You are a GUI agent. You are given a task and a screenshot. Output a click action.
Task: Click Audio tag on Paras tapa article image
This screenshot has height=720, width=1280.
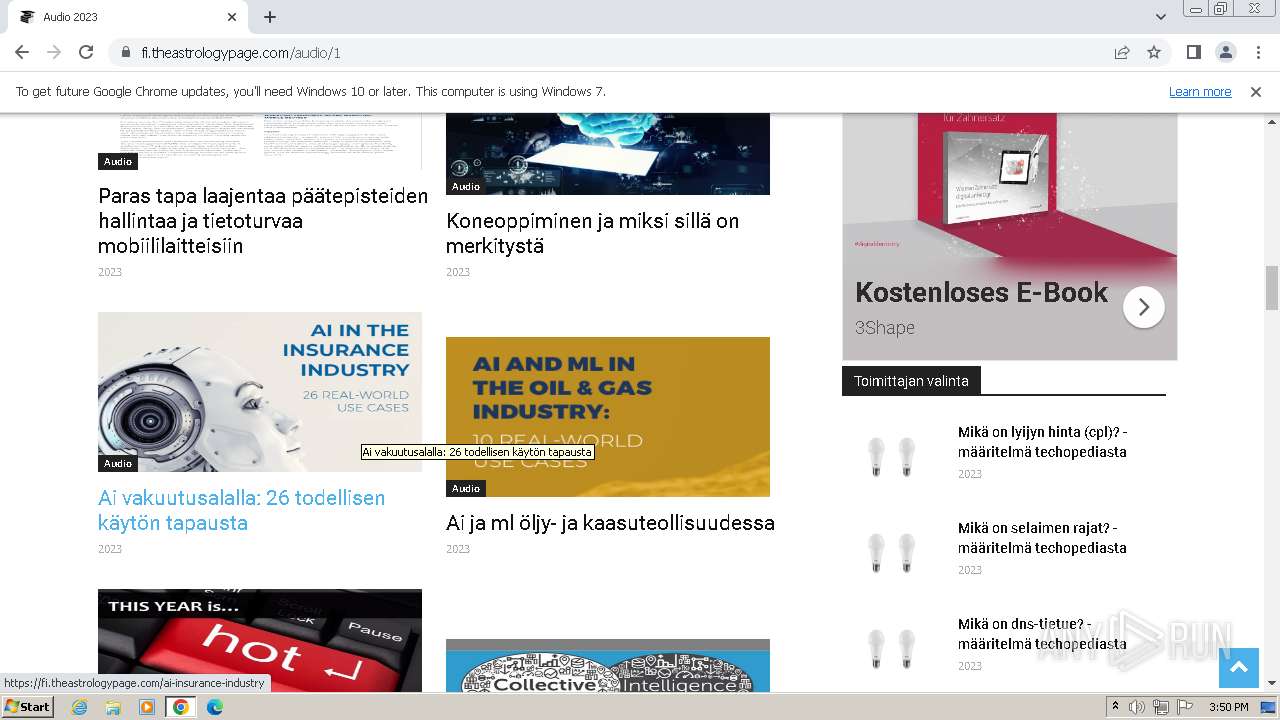(x=118, y=161)
